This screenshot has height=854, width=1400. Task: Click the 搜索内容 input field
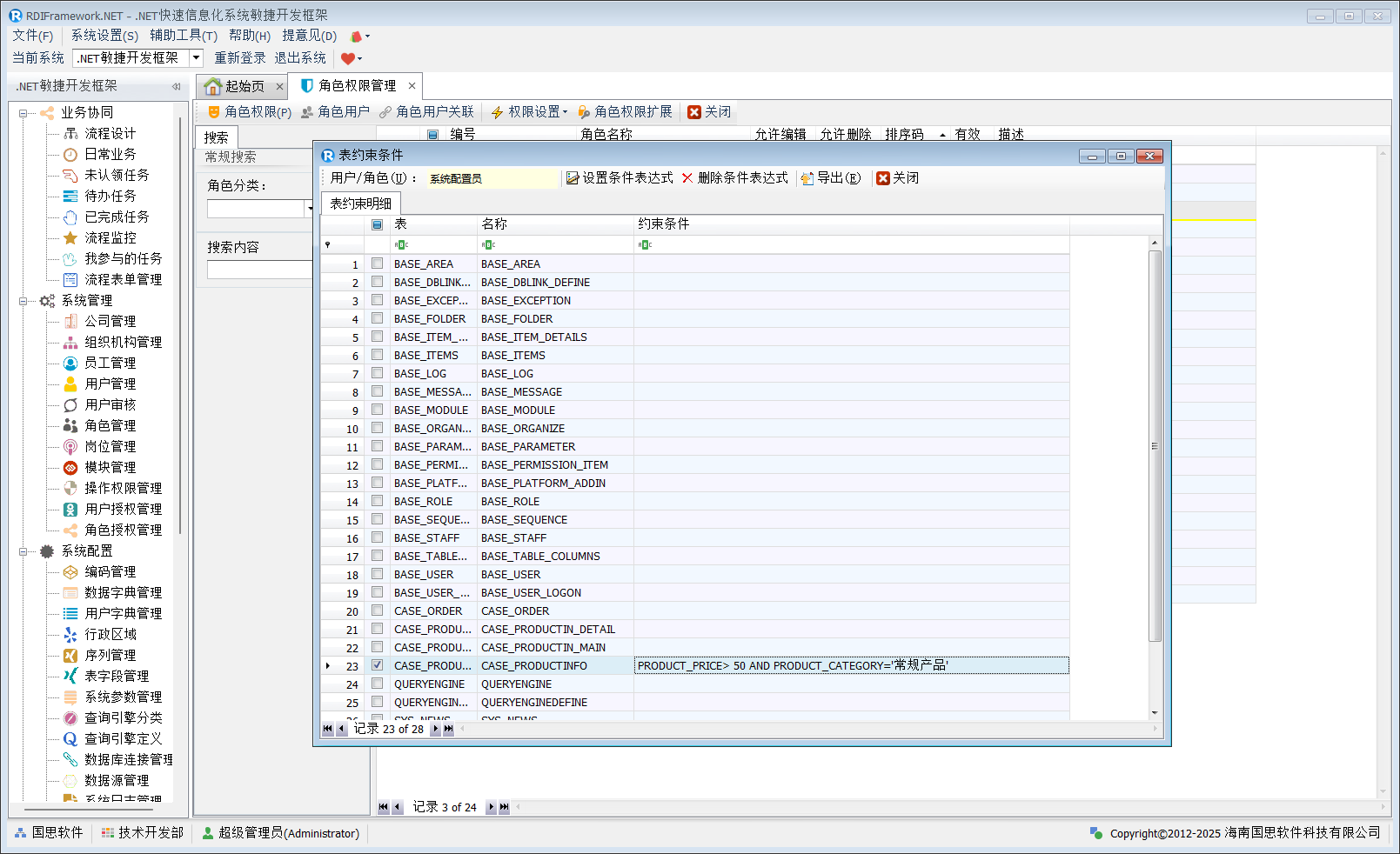coord(259,270)
